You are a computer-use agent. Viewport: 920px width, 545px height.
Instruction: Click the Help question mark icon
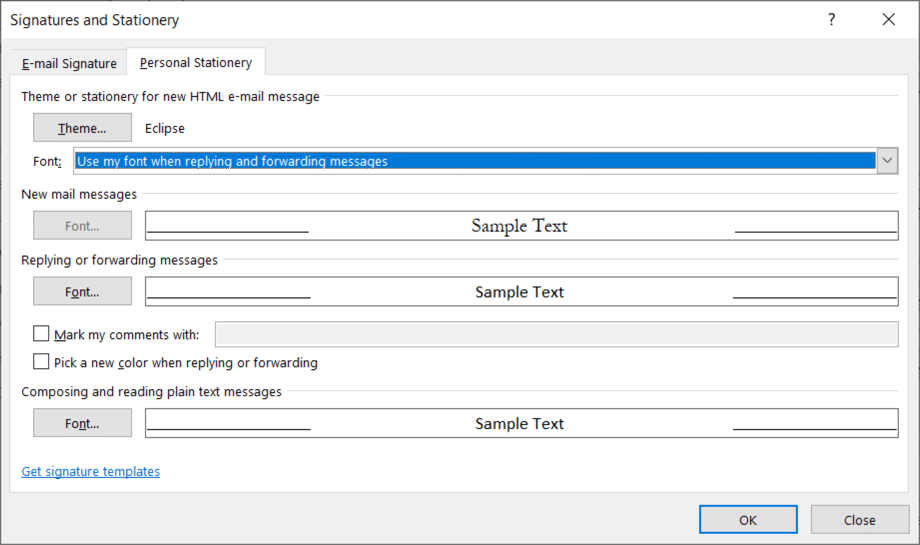point(831,20)
